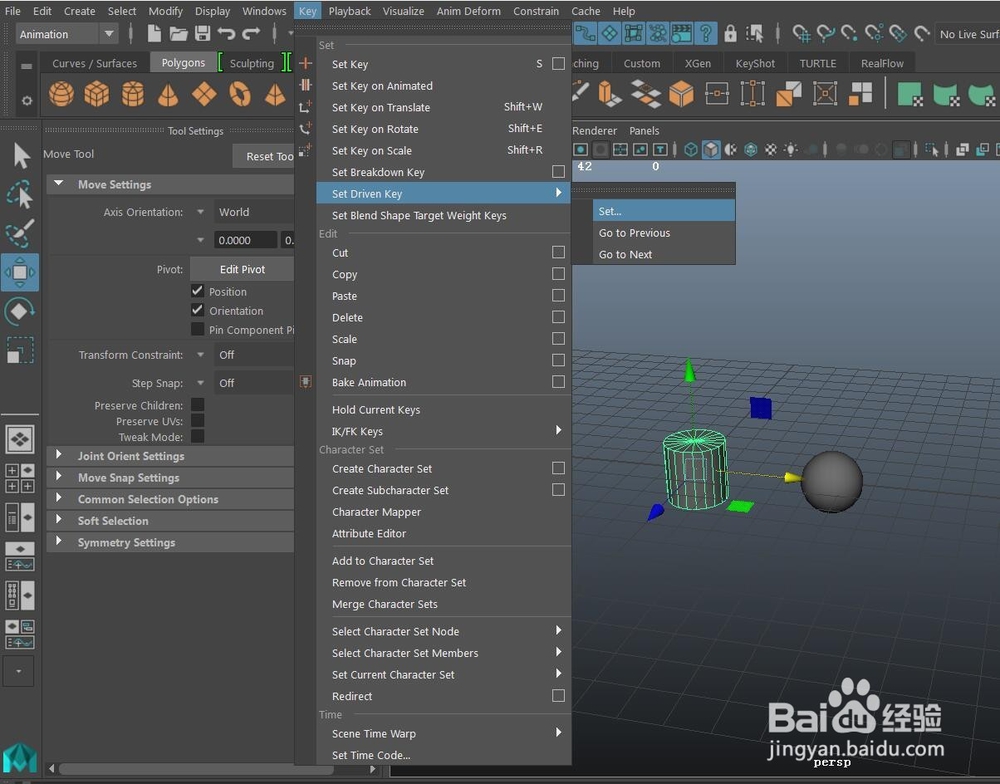Toggle the Orientation pivot checkbox
1000x784 pixels.
click(x=198, y=310)
